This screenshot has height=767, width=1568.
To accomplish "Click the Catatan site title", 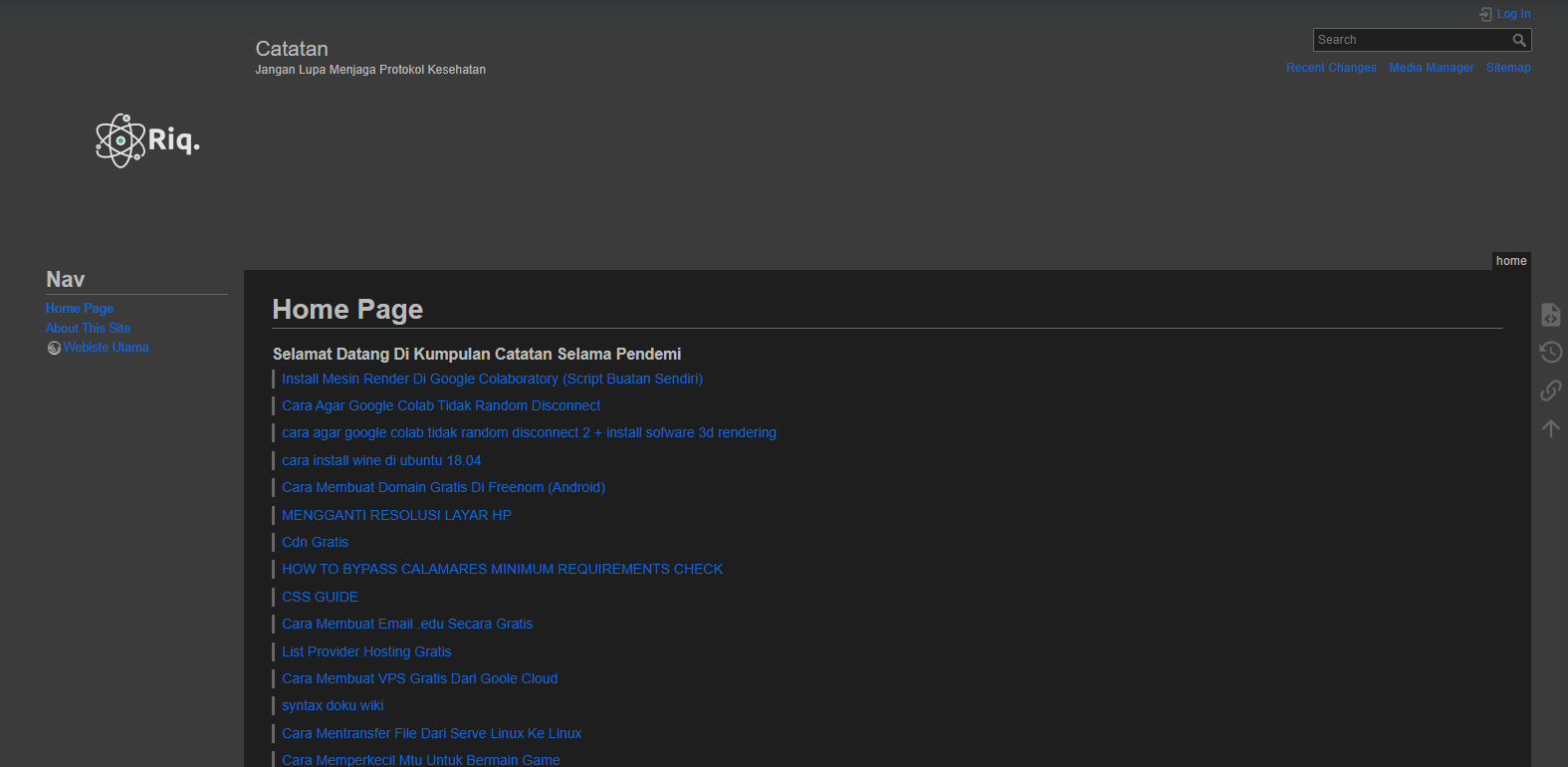I will pos(292,49).
